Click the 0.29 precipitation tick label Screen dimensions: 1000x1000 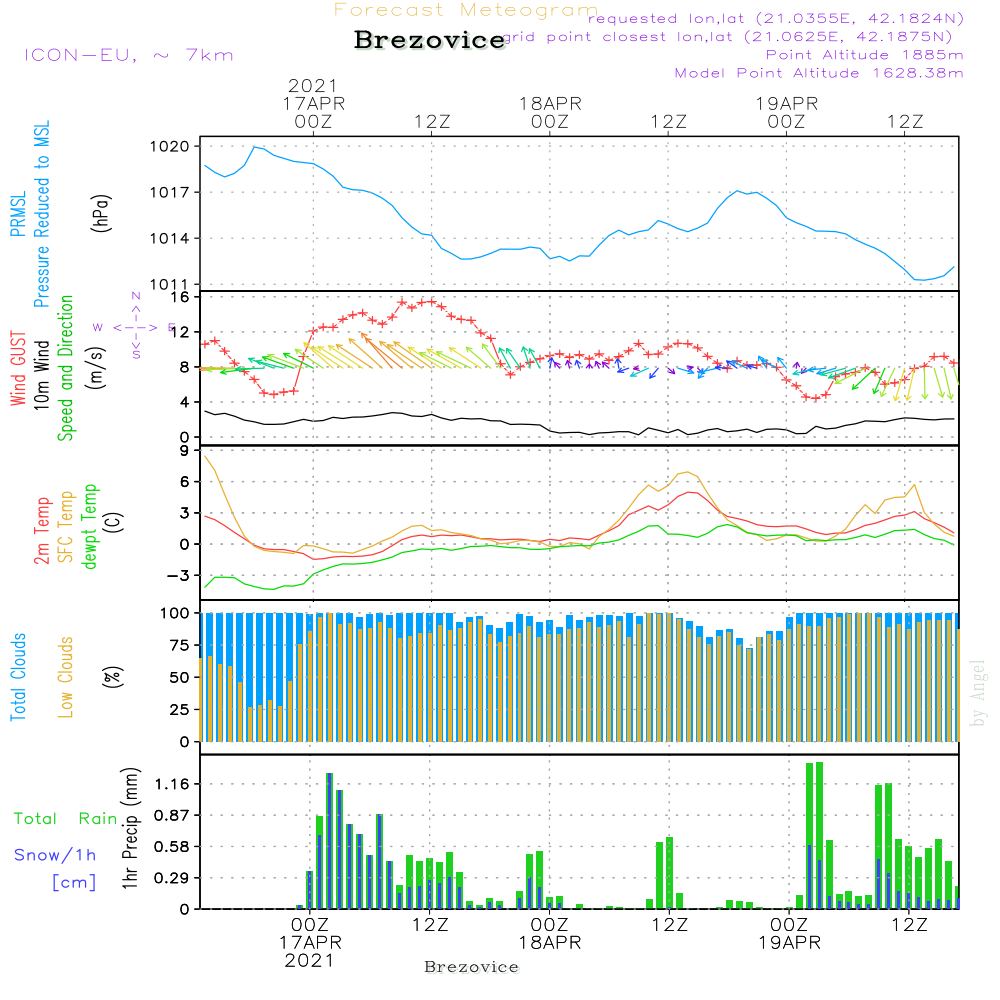click(x=172, y=878)
